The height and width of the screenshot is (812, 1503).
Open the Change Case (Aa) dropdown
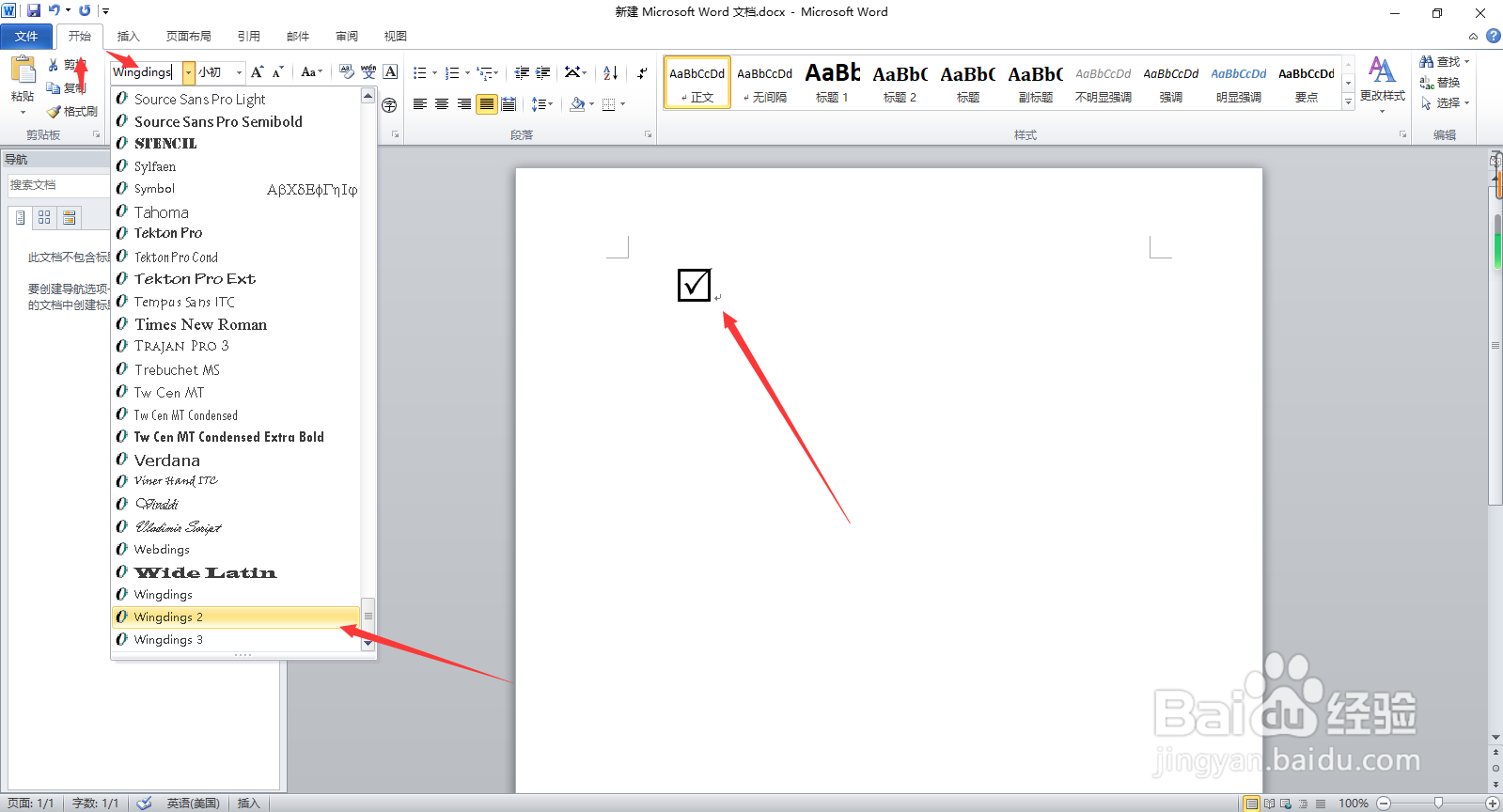coord(311,72)
